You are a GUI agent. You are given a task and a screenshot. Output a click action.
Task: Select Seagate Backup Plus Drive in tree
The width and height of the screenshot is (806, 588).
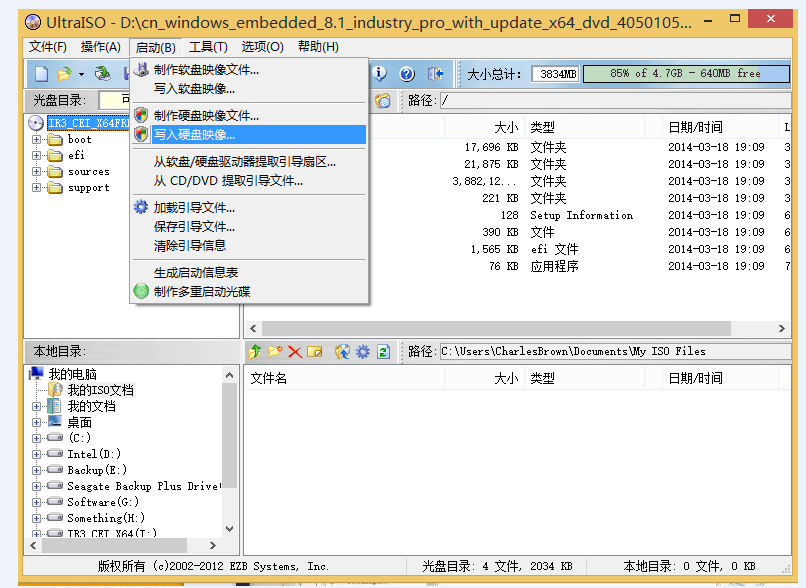pos(144,486)
